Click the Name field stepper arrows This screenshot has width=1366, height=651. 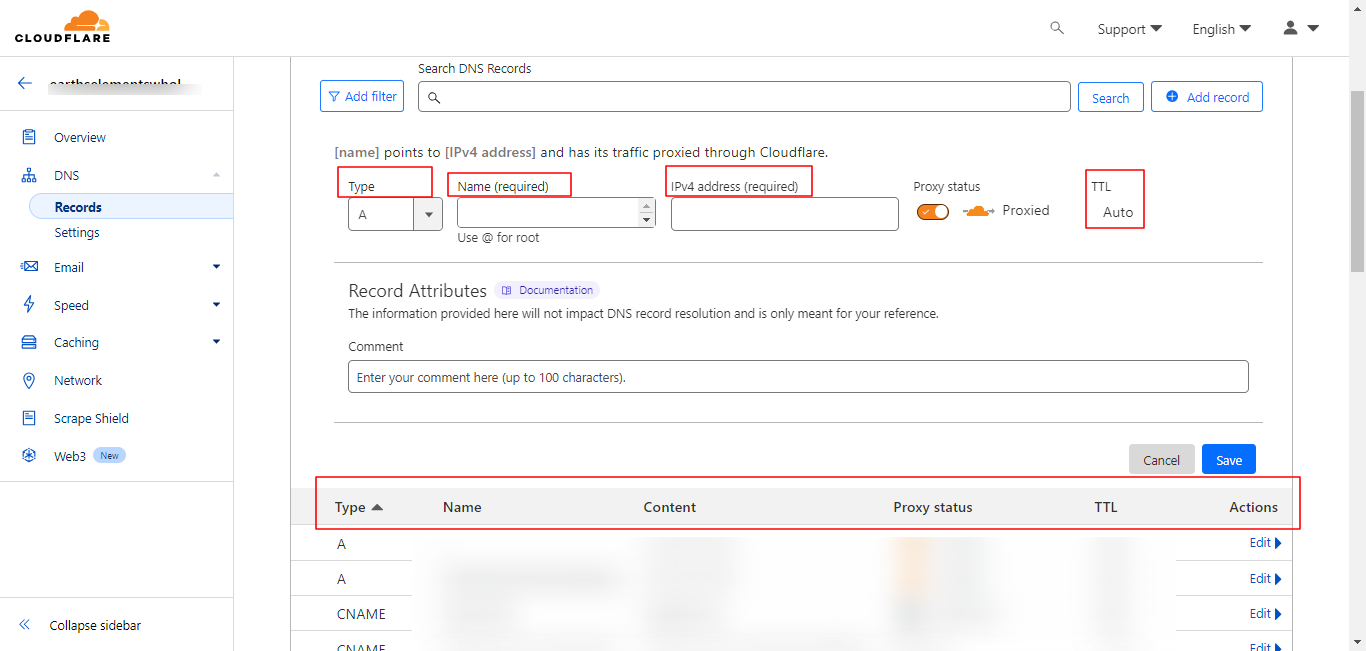[646, 212]
